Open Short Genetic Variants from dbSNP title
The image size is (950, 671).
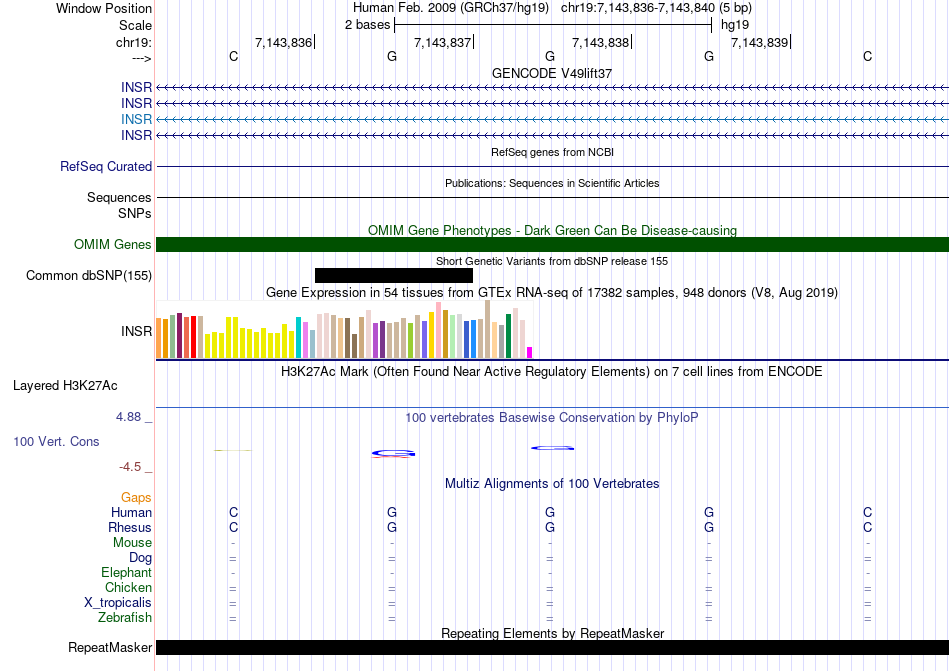[x=552, y=261]
